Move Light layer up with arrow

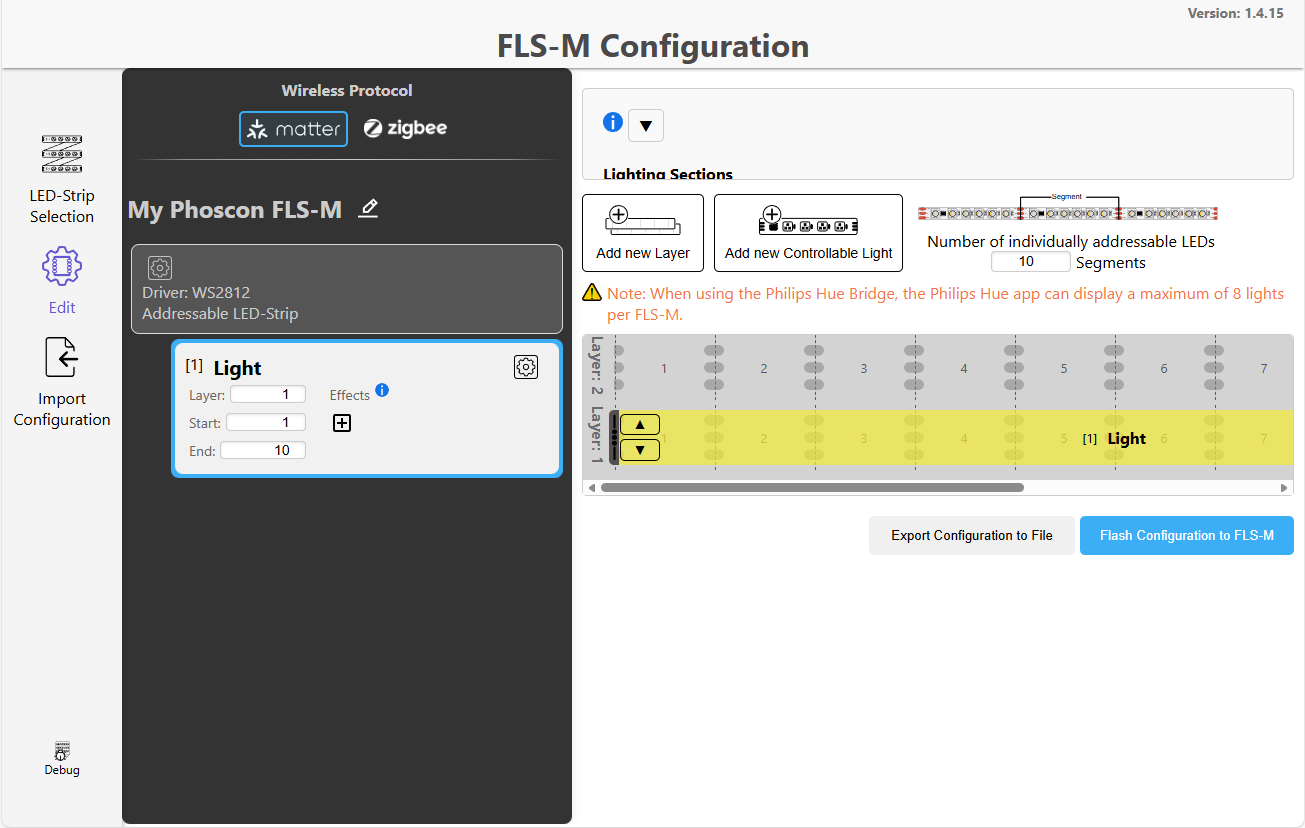pyautogui.click(x=640, y=425)
